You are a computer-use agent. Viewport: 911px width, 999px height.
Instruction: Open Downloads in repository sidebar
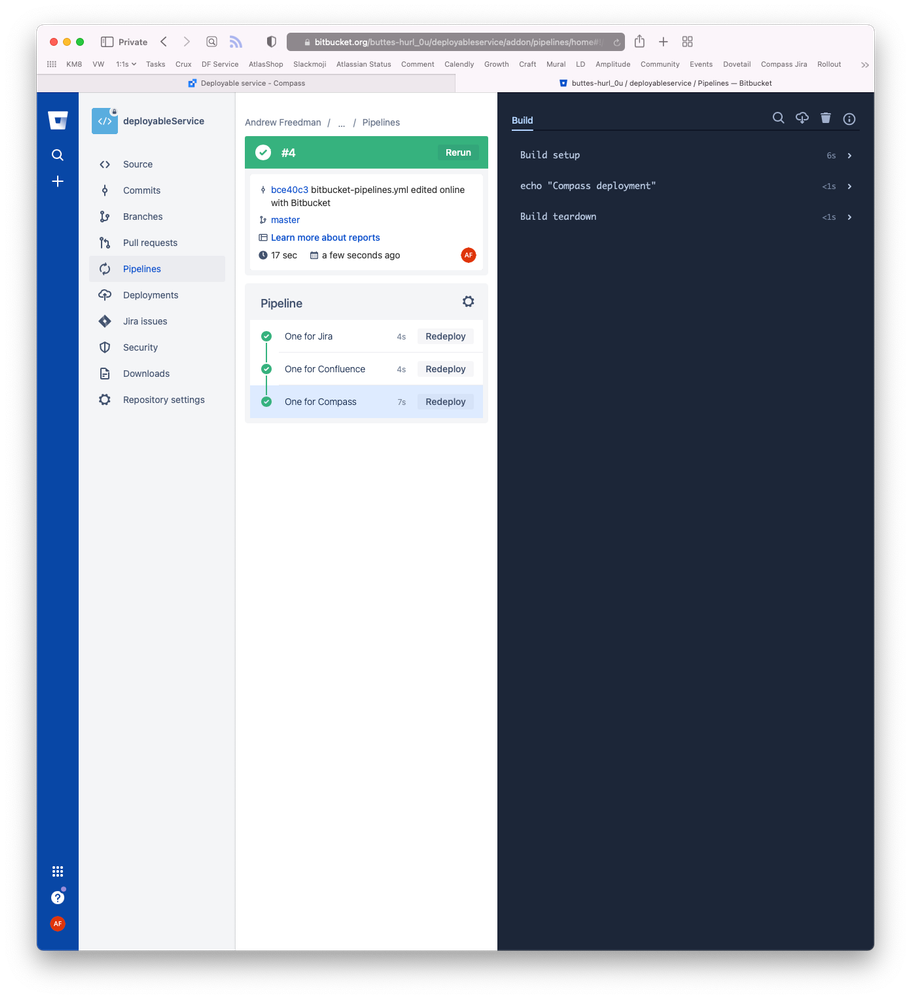pyautogui.click(x=157, y=373)
